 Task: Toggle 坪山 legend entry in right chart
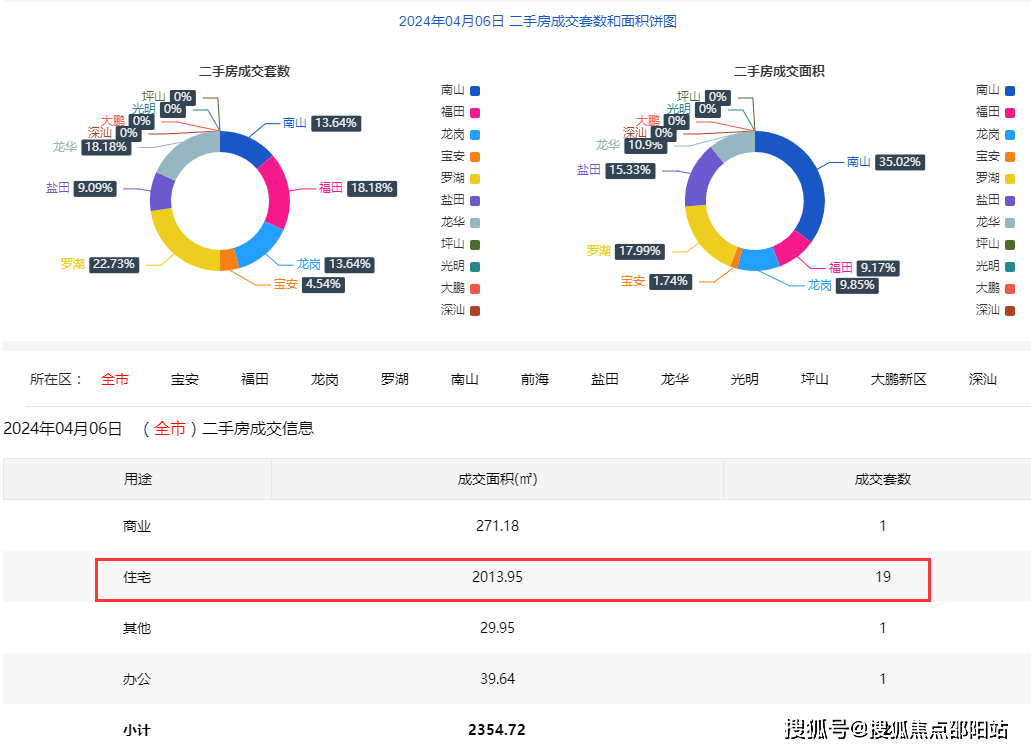pyautogui.click(x=995, y=244)
